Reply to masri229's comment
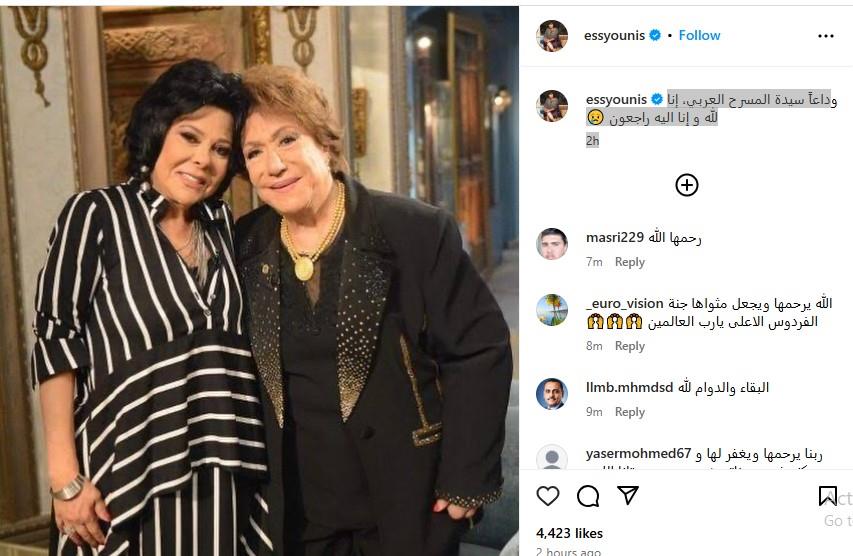Image resolution: width=853 pixels, height=556 pixels. pos(630,262)
